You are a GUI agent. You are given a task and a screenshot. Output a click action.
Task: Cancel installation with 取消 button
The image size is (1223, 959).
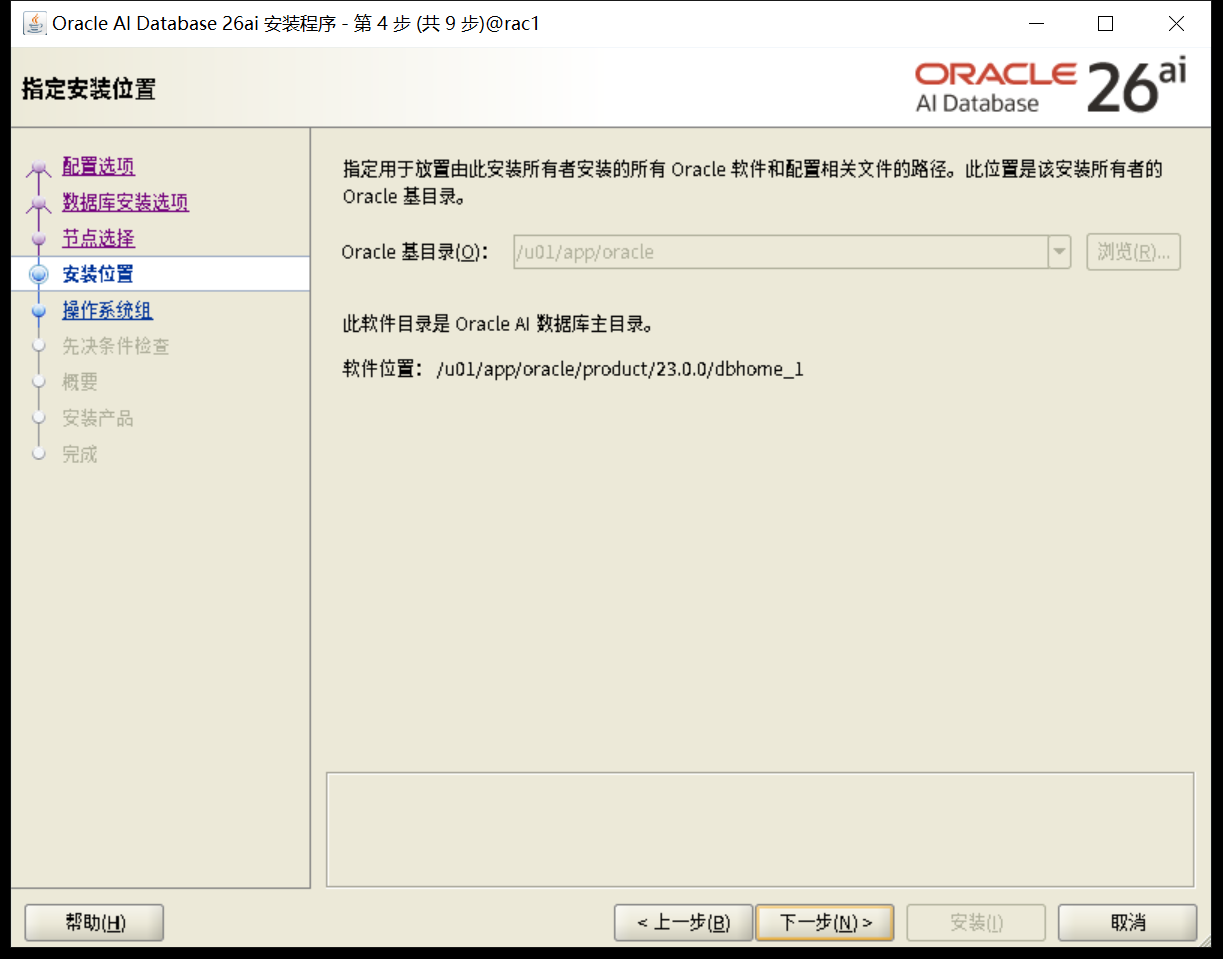click(x=1127, y=922)
